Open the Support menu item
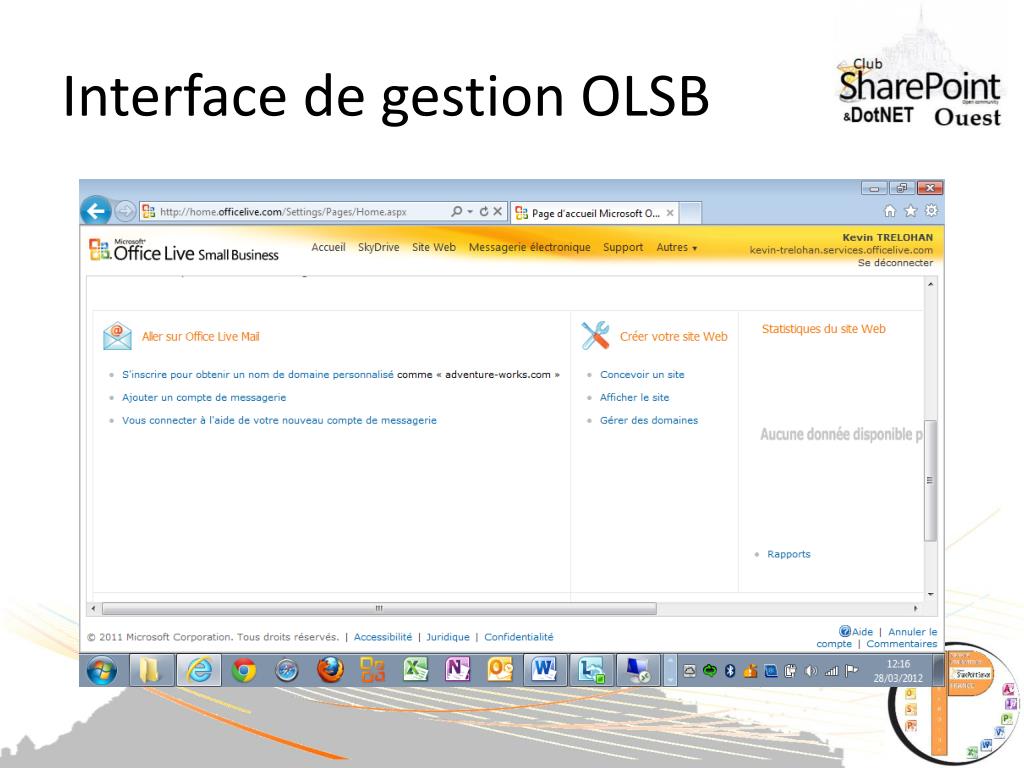 pos(622,248)
